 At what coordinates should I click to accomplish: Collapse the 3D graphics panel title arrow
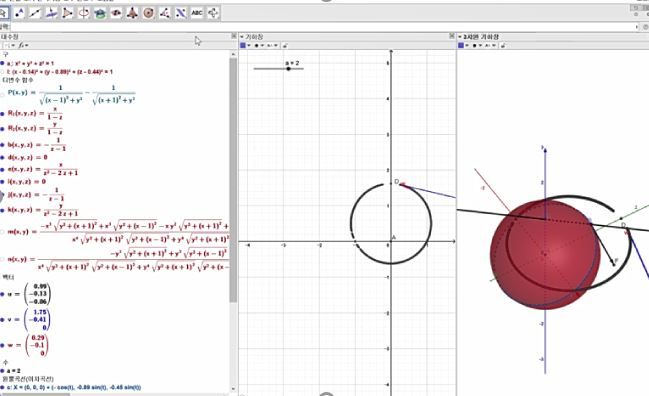tap(460, 37)
